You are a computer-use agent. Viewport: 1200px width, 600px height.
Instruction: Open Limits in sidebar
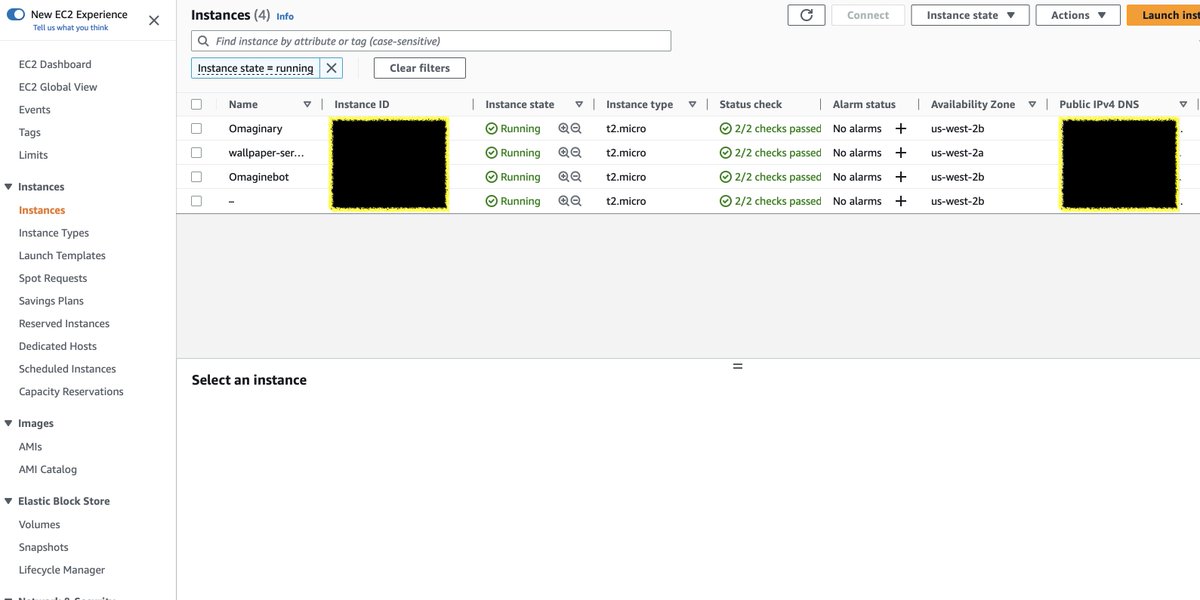(33, 155)
